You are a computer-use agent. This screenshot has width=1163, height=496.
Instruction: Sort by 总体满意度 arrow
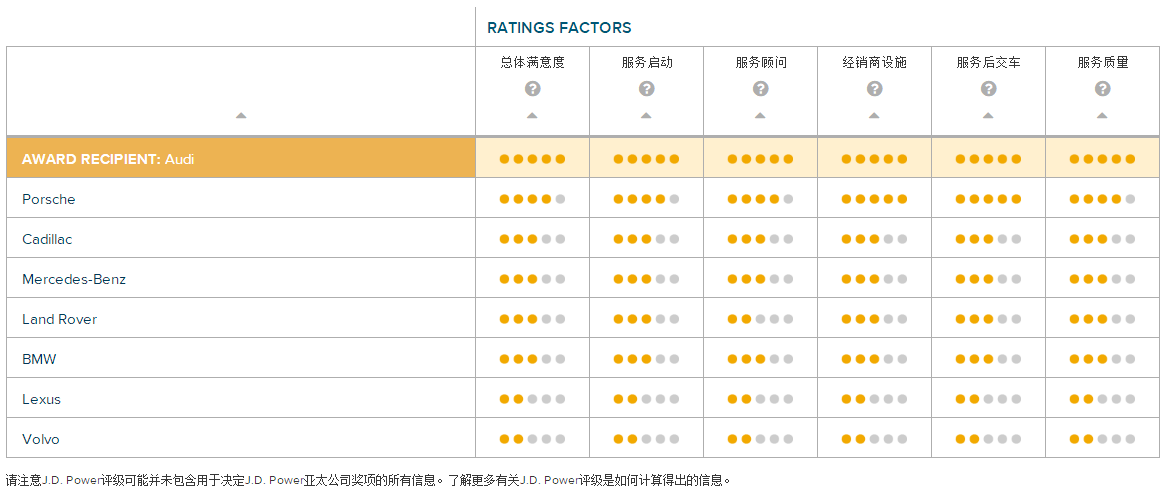[x=532, y=116]
